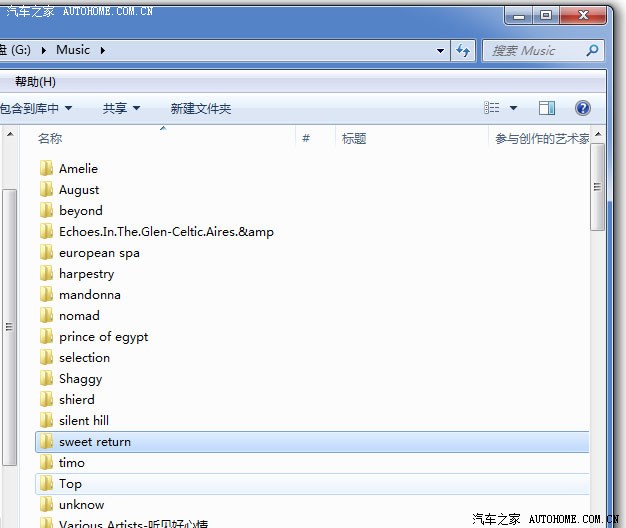
Task: Toggle the preview pane button
Action: 547,108
